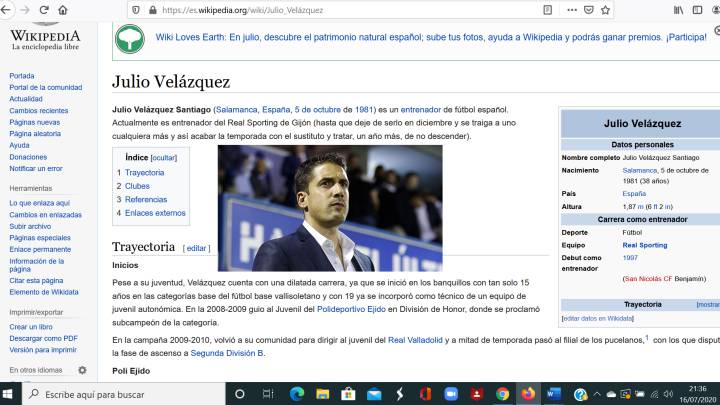Open language settings gear next to En otros idiomas
The width and height of the screenshot is (720, 405).
(82, 370)
